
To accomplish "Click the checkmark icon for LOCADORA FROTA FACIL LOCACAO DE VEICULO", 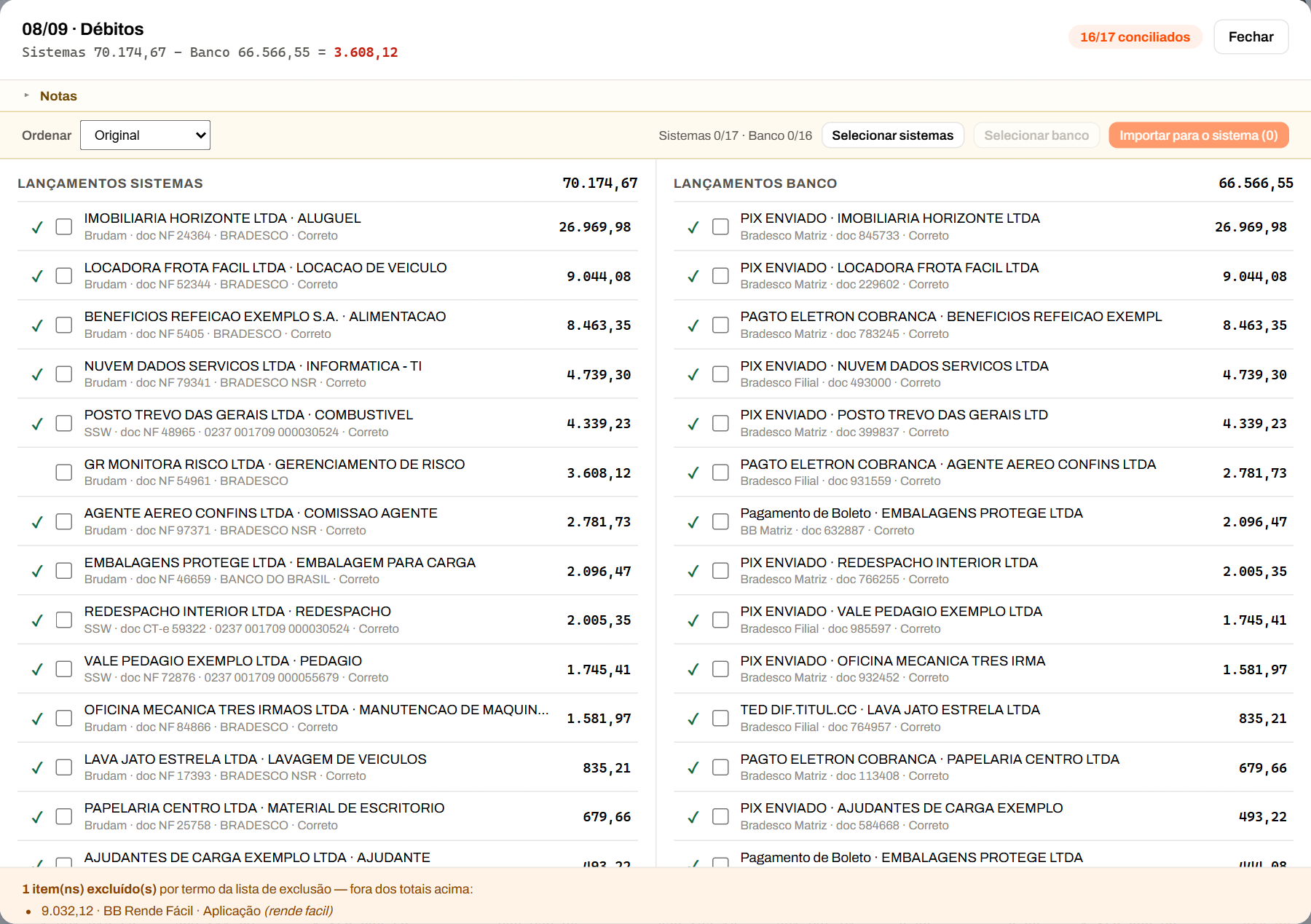I will [x=37, y=276].
